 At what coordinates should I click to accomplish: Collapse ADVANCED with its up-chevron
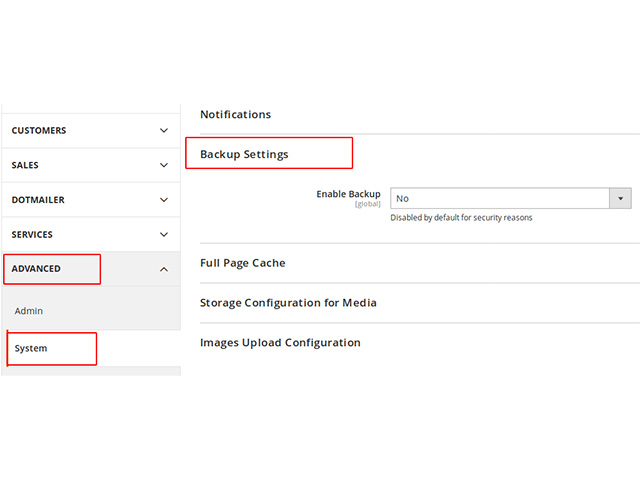164,269
